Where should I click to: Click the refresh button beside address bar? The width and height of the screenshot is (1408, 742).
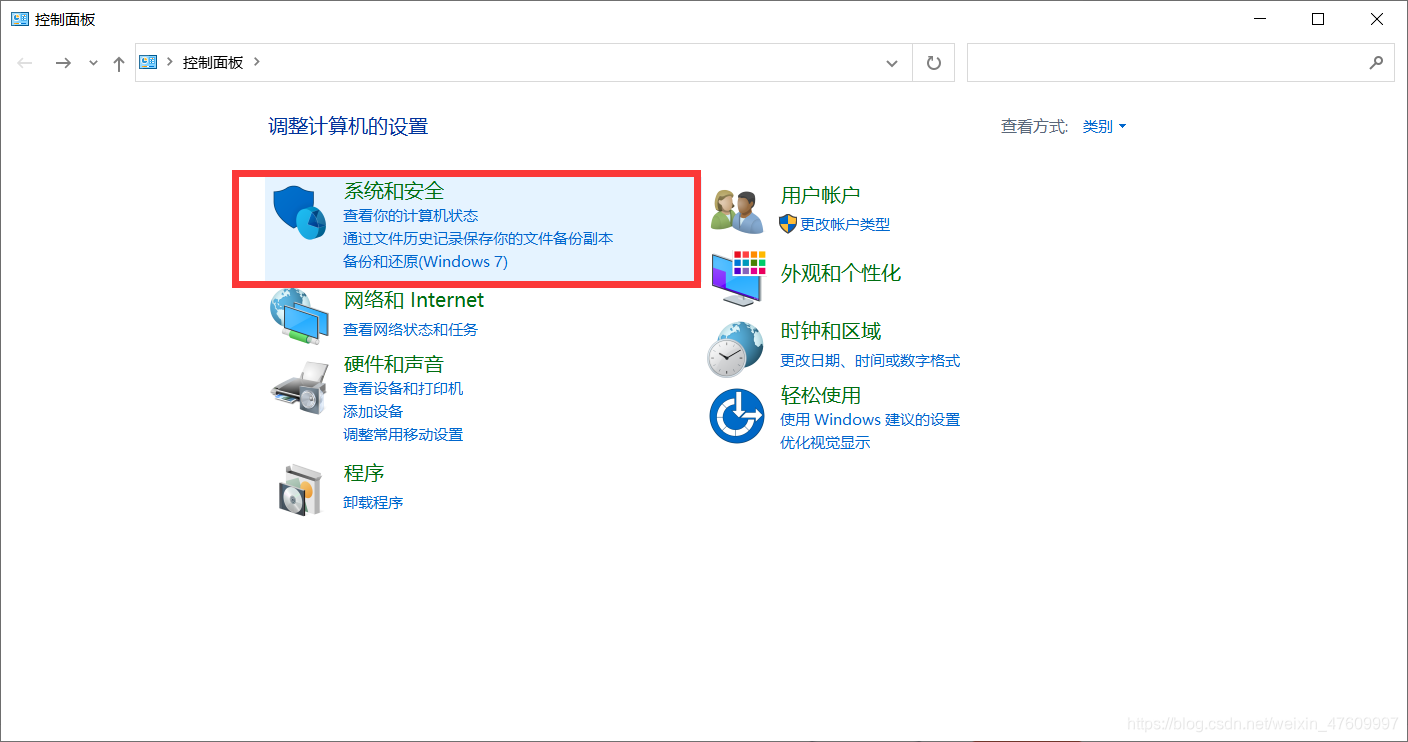point(934,62)
